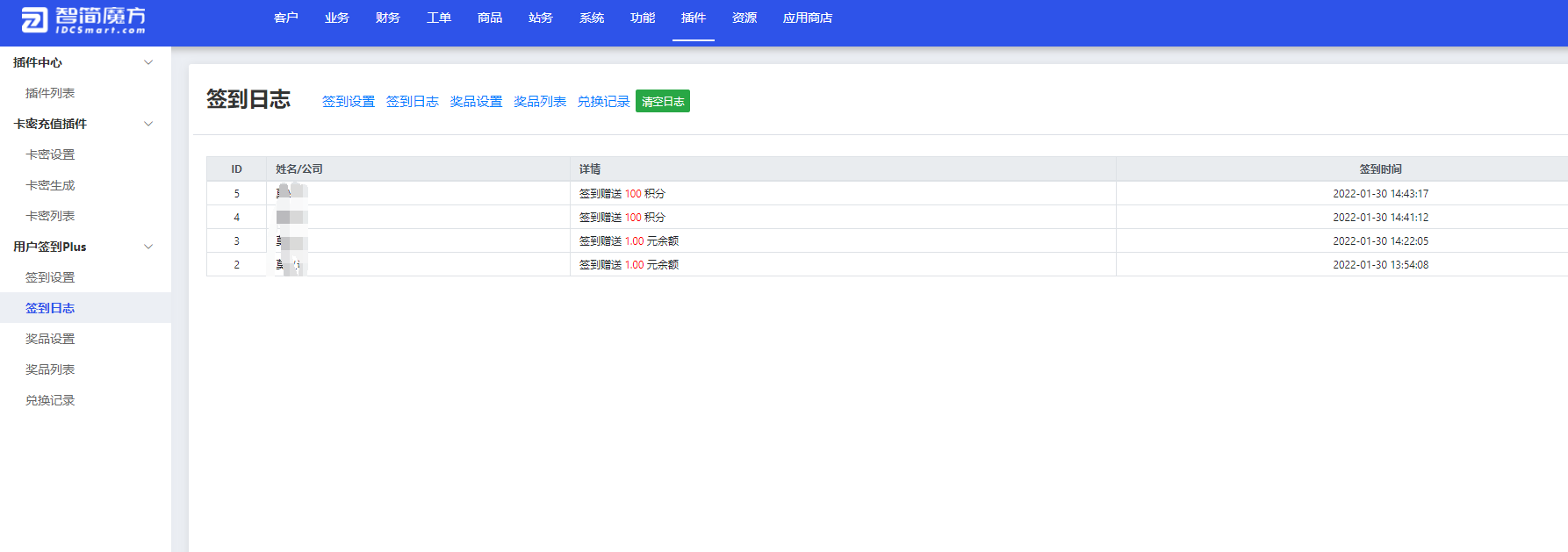Viewport: 1568px width, 552px height.
Task: Open the 插件 top menu
Action: coord(693,18)
